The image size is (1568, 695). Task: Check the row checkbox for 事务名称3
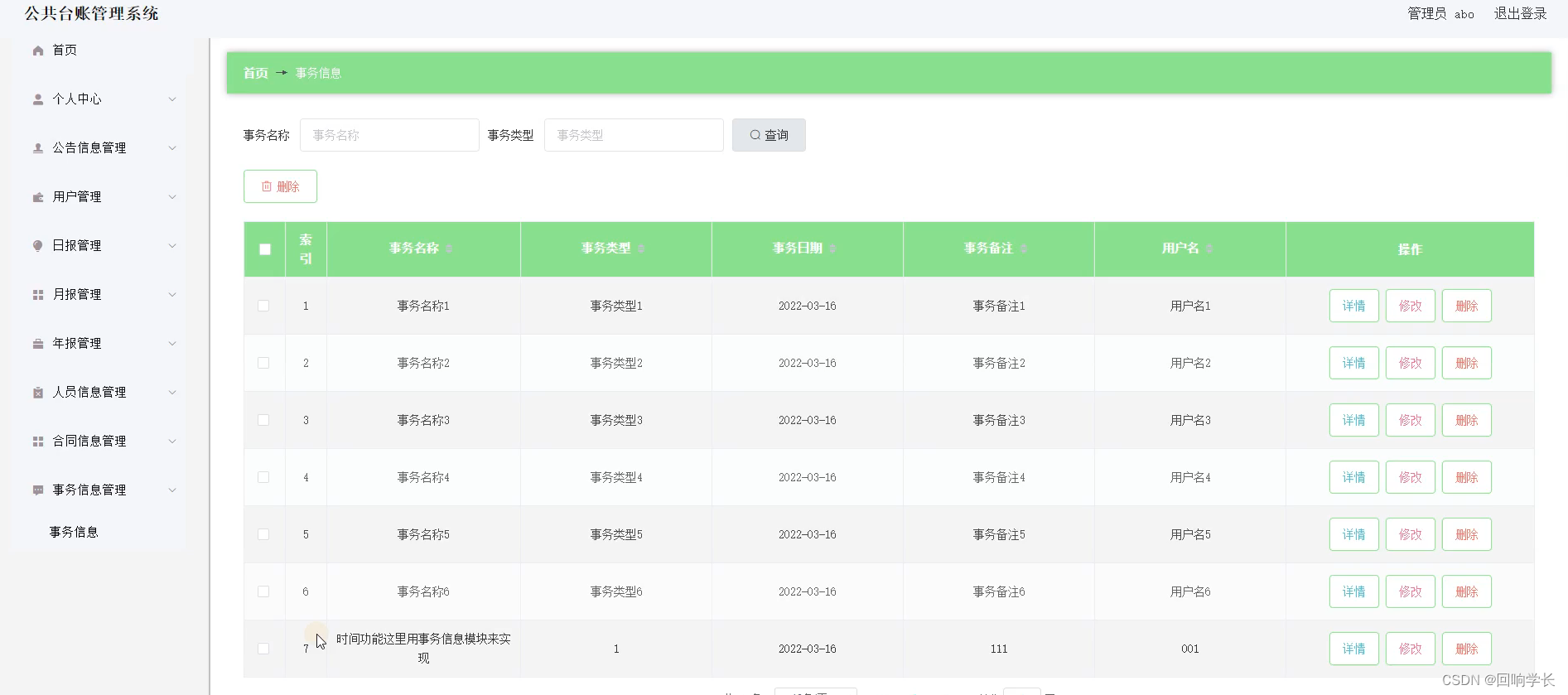[263, 420]
